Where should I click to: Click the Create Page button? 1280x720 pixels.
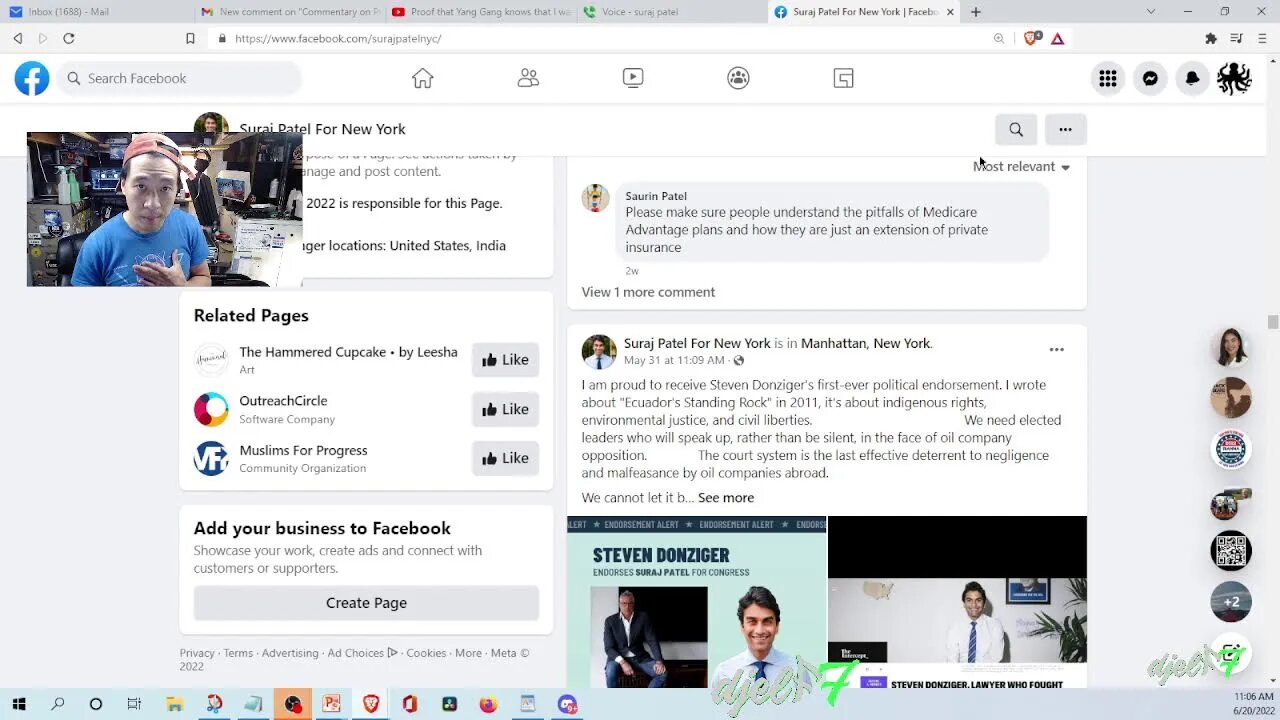click(x=366, y=603)
